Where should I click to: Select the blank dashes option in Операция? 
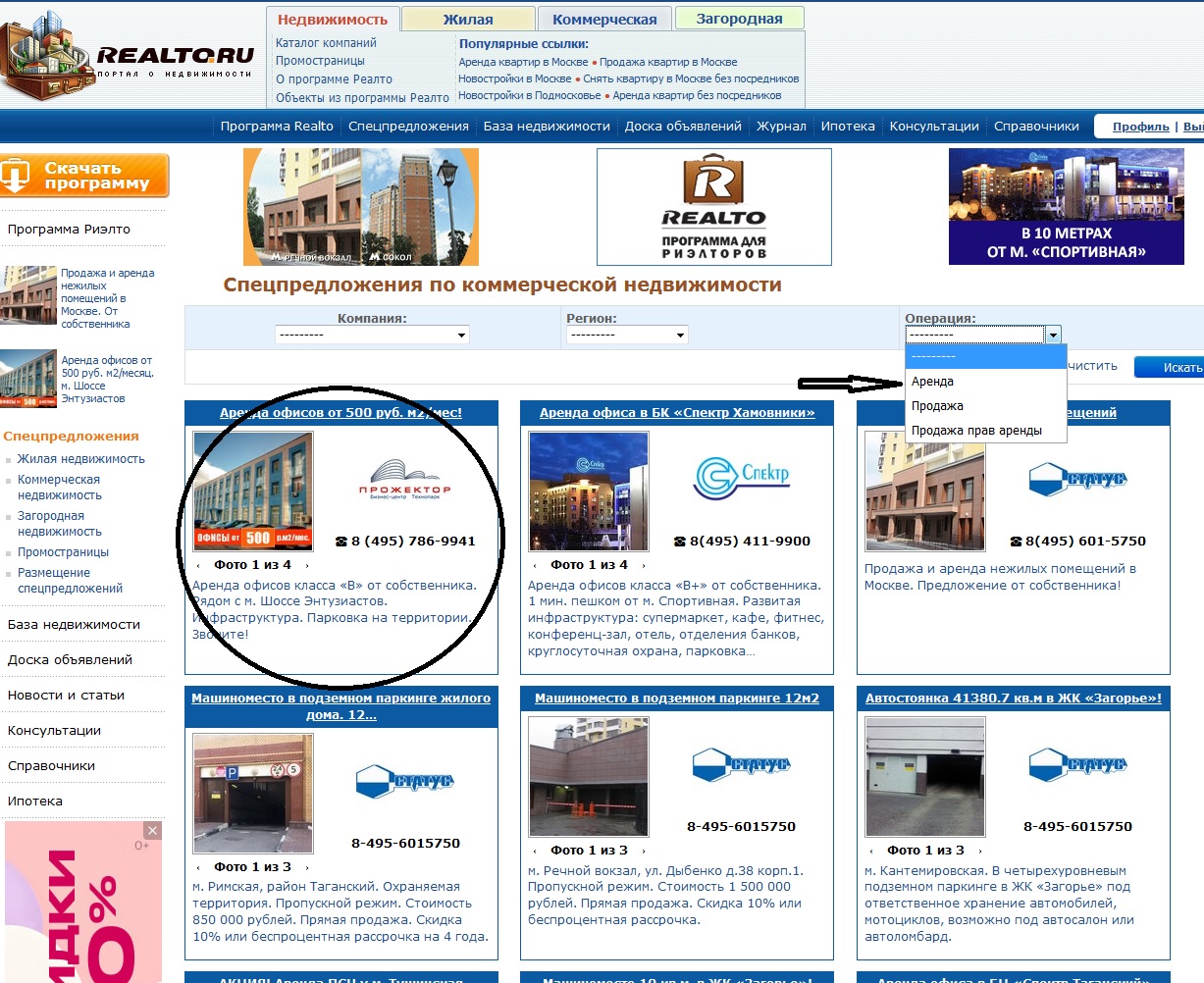[985, 357]
